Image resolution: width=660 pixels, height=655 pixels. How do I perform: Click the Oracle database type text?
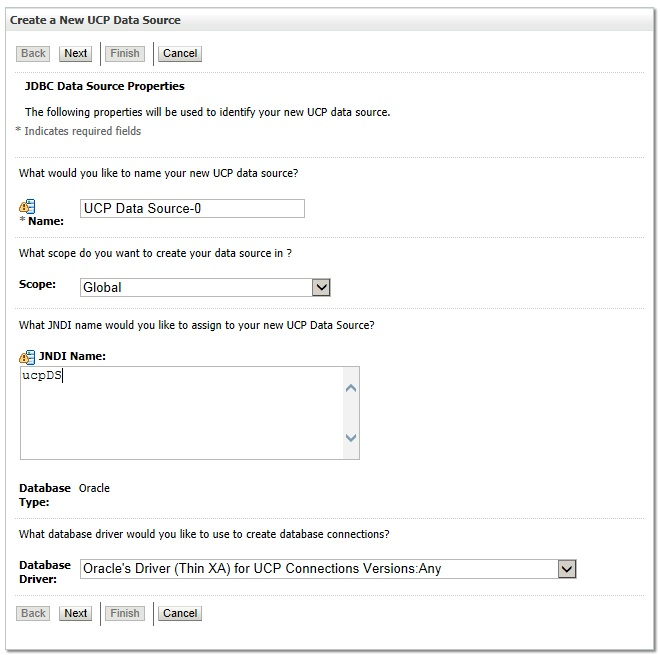click(x=94, y=488)
